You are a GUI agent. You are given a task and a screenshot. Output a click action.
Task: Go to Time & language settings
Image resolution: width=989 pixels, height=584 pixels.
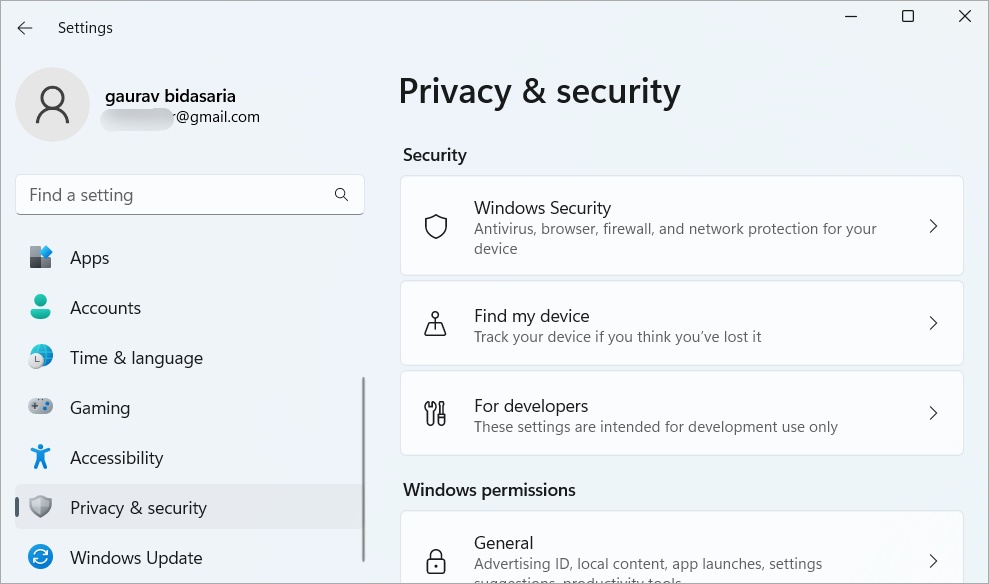point(136,358)
